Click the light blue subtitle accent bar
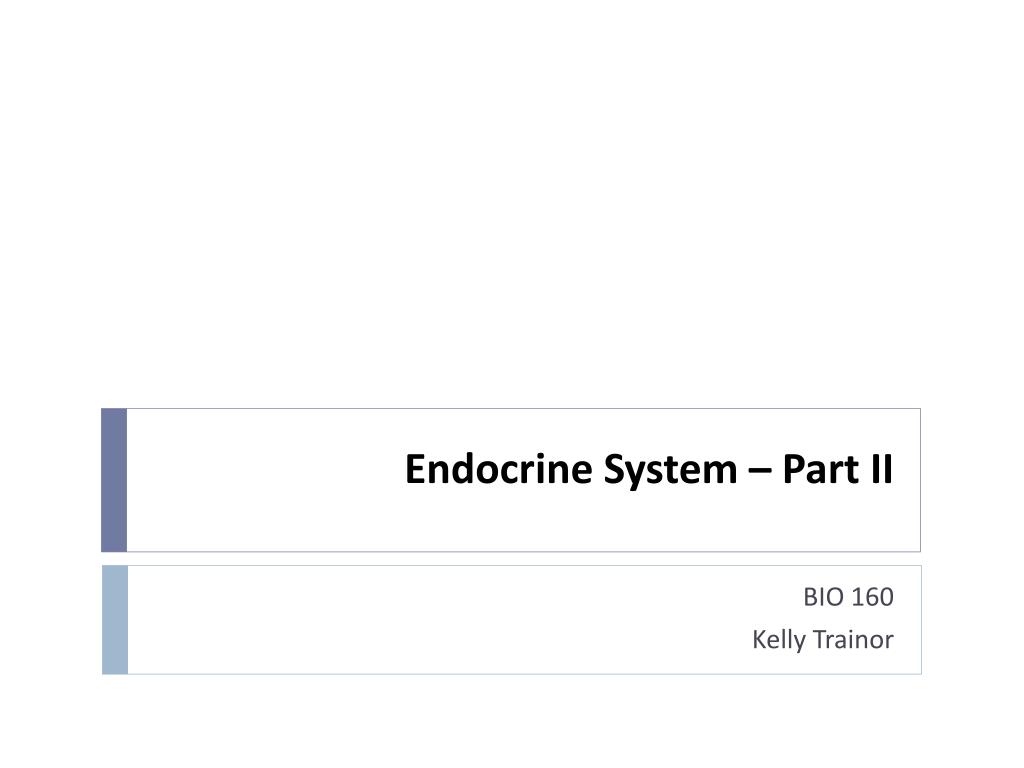This screenshot has width=1024, height=768. tap(115, 620)
